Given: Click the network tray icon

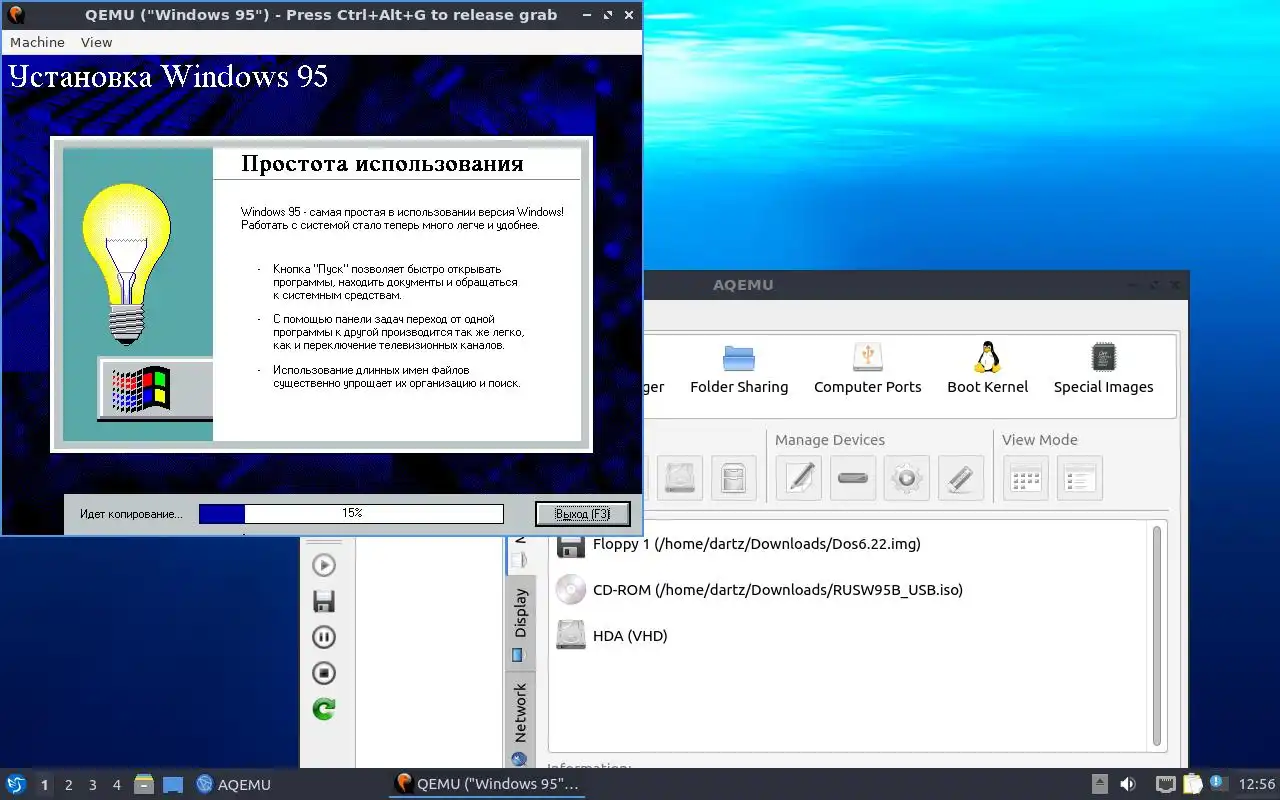Looking at the screenshot, I should tap(1165, 784).
